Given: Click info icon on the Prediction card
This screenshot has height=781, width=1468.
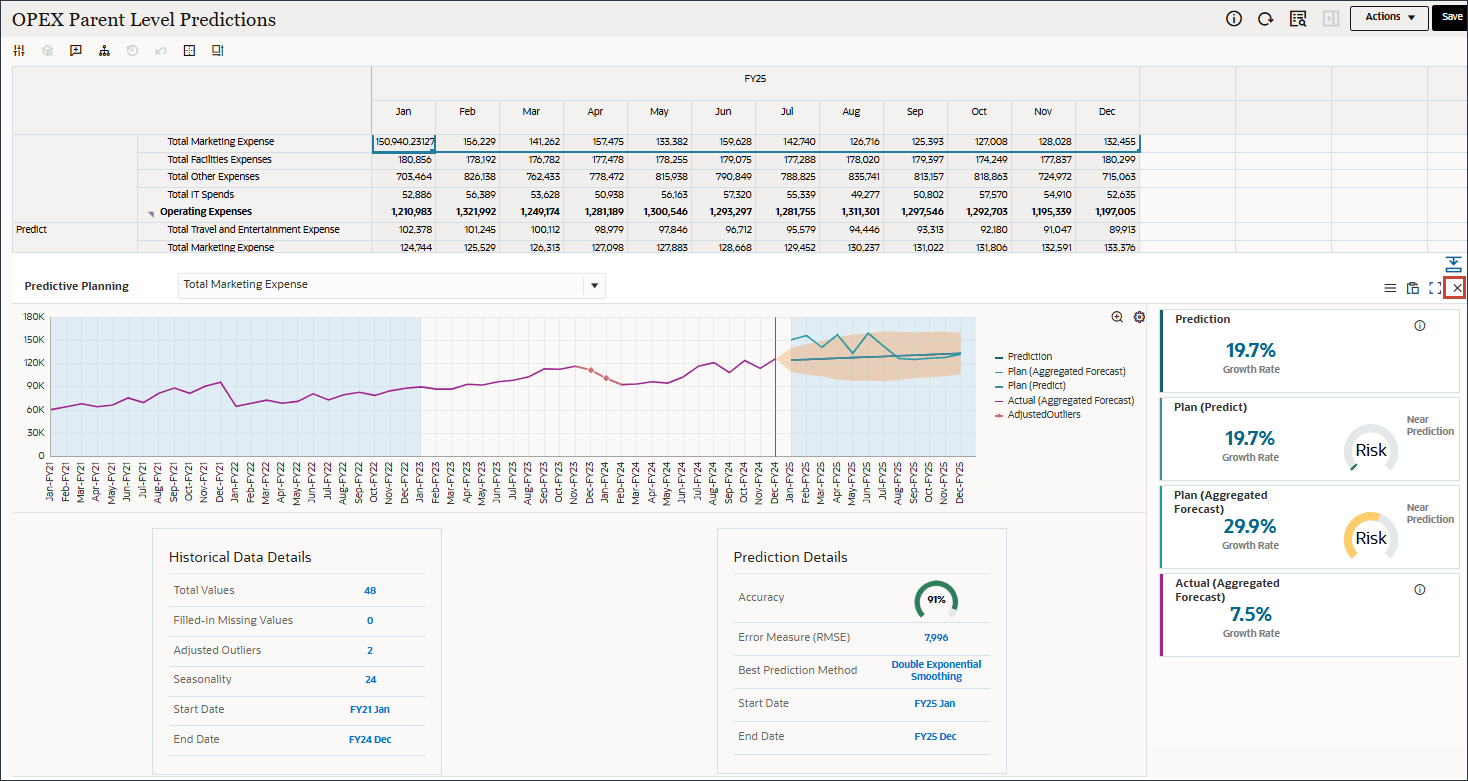Looking at the screenshot, I should (x=1419, y=326).
